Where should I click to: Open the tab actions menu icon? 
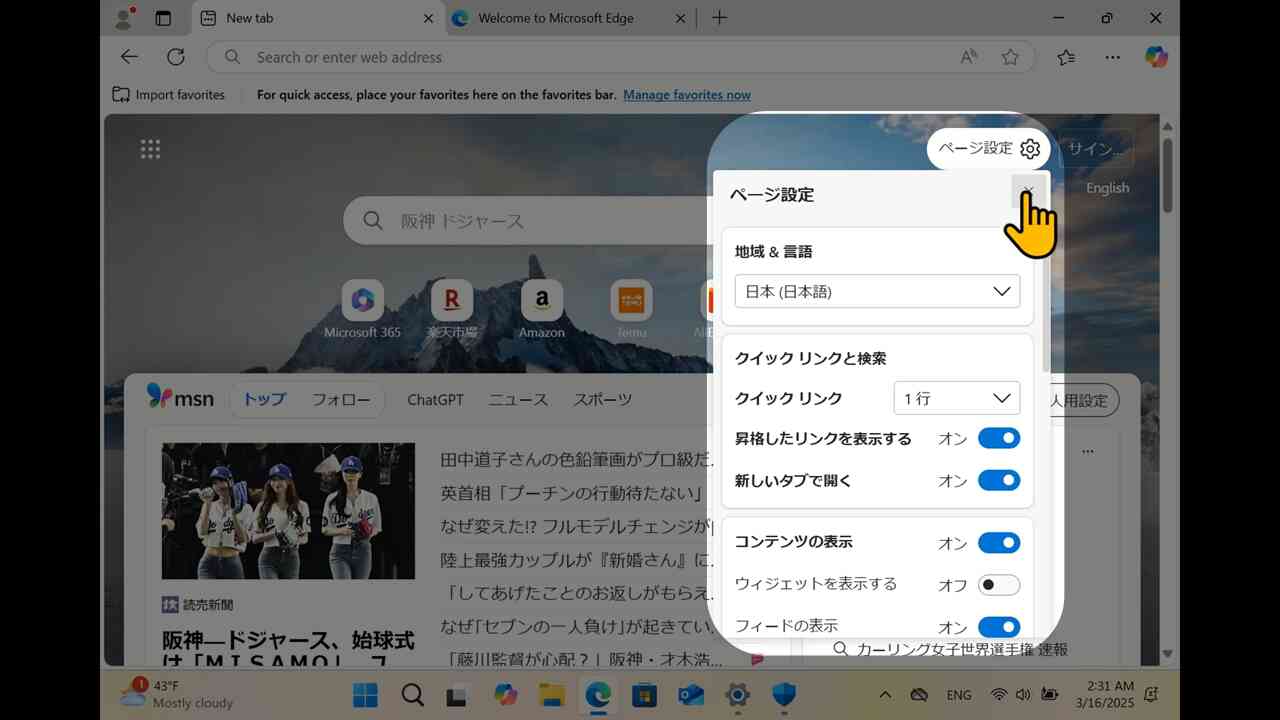[163, 18]
